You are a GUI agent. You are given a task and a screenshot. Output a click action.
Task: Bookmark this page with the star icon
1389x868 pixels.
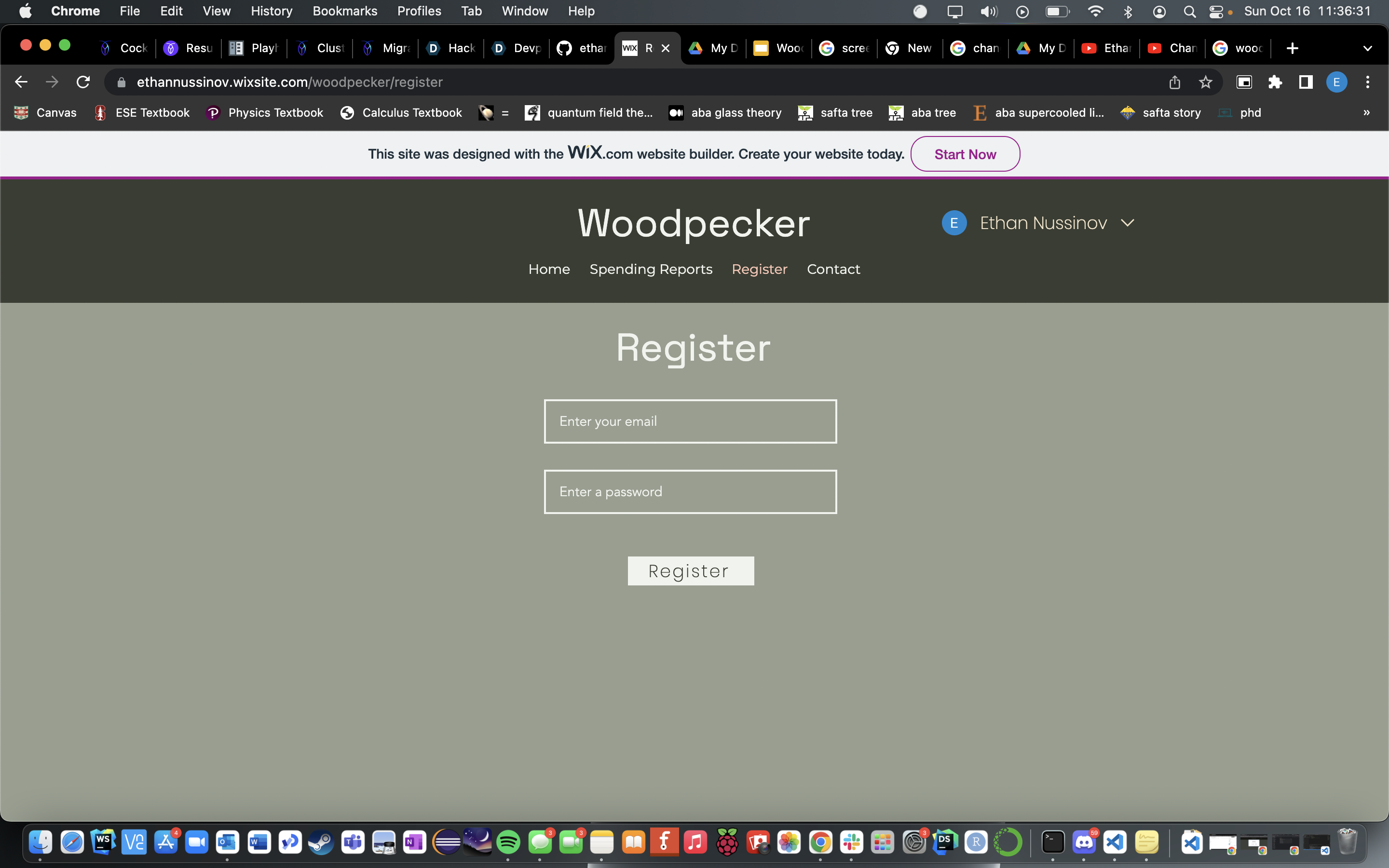[1205, 82]
